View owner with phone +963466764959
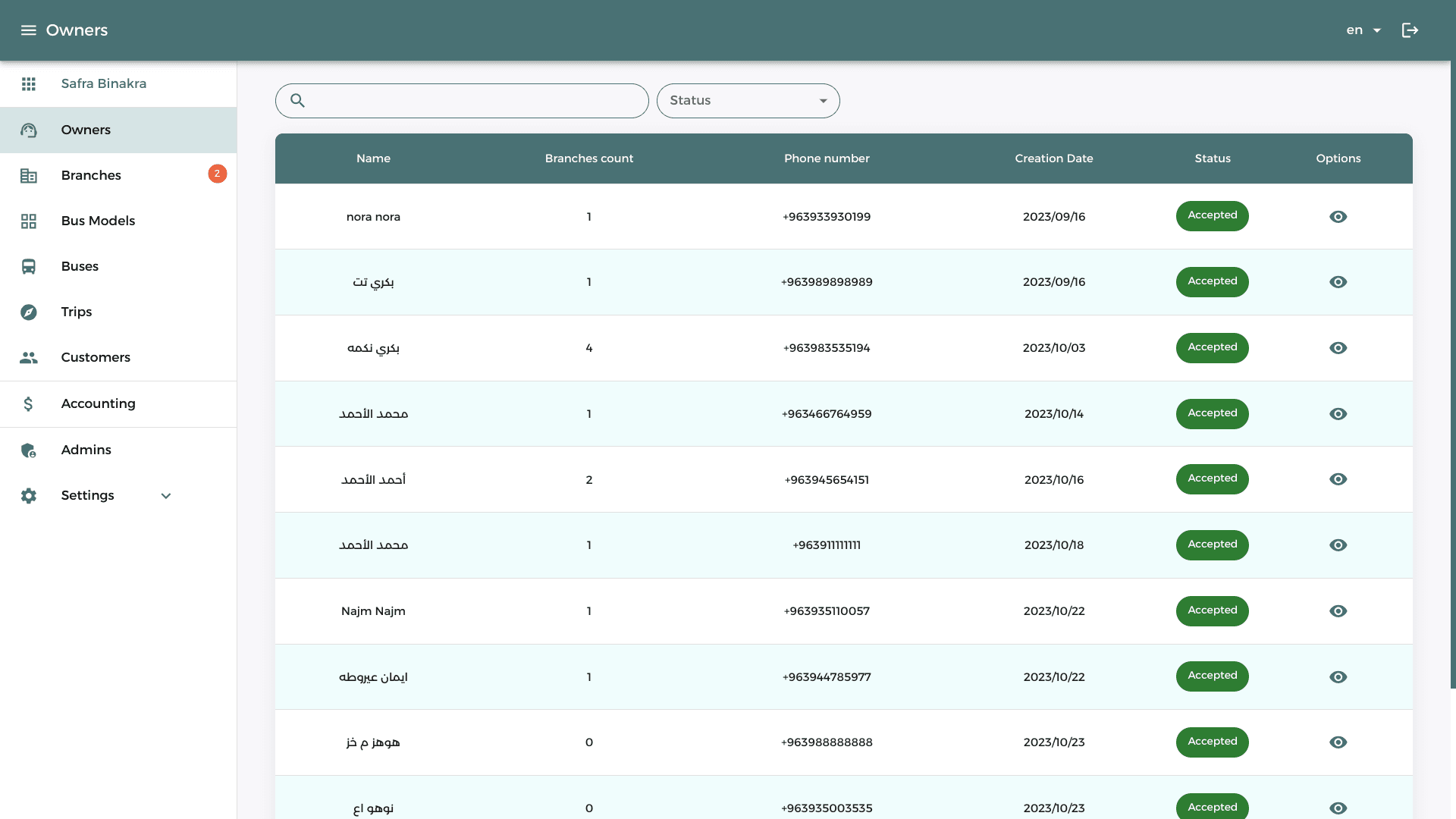The image size is (1456, 819). (1338, 414)
